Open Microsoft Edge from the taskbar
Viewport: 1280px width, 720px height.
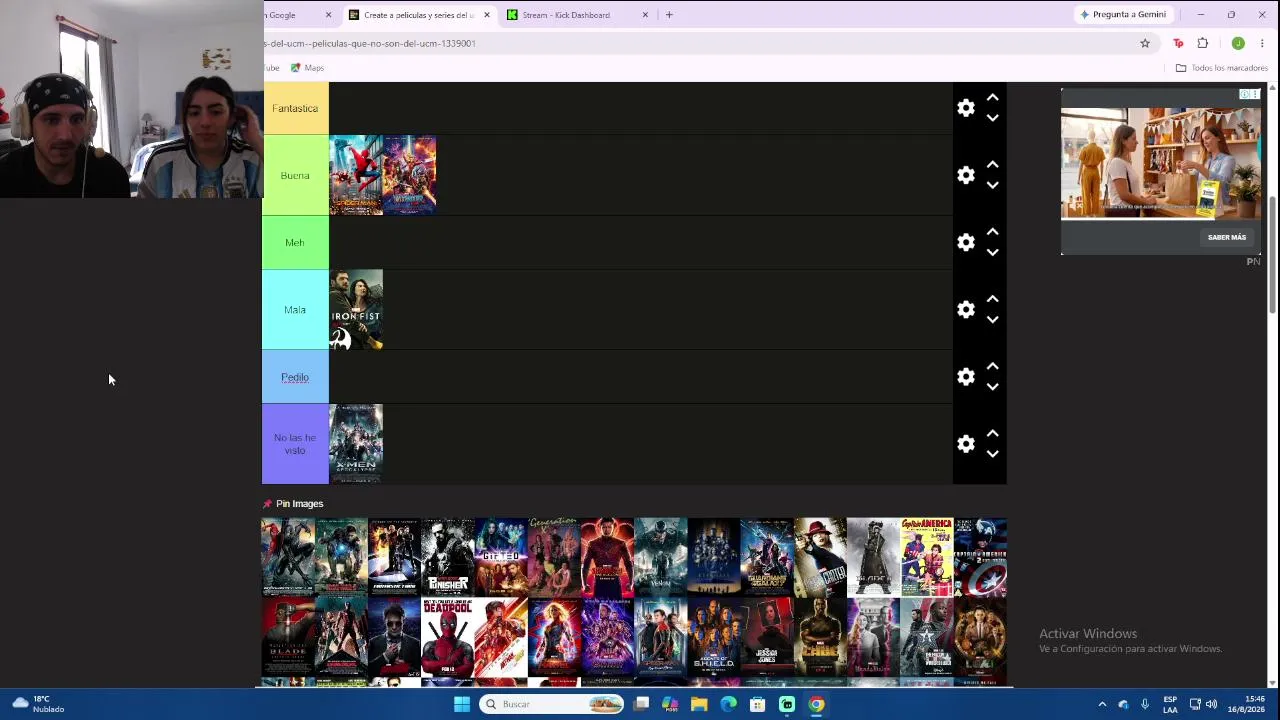pos(728,704)
